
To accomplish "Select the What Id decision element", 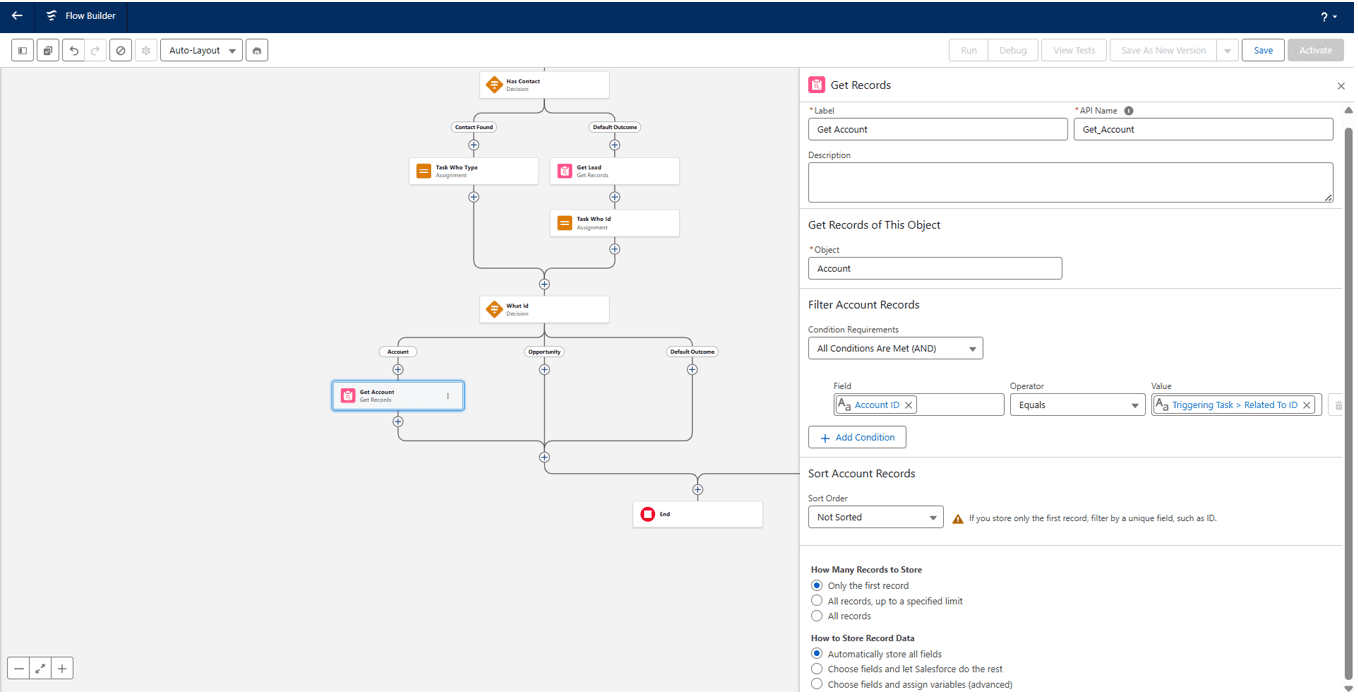I will tap(544, 310).
